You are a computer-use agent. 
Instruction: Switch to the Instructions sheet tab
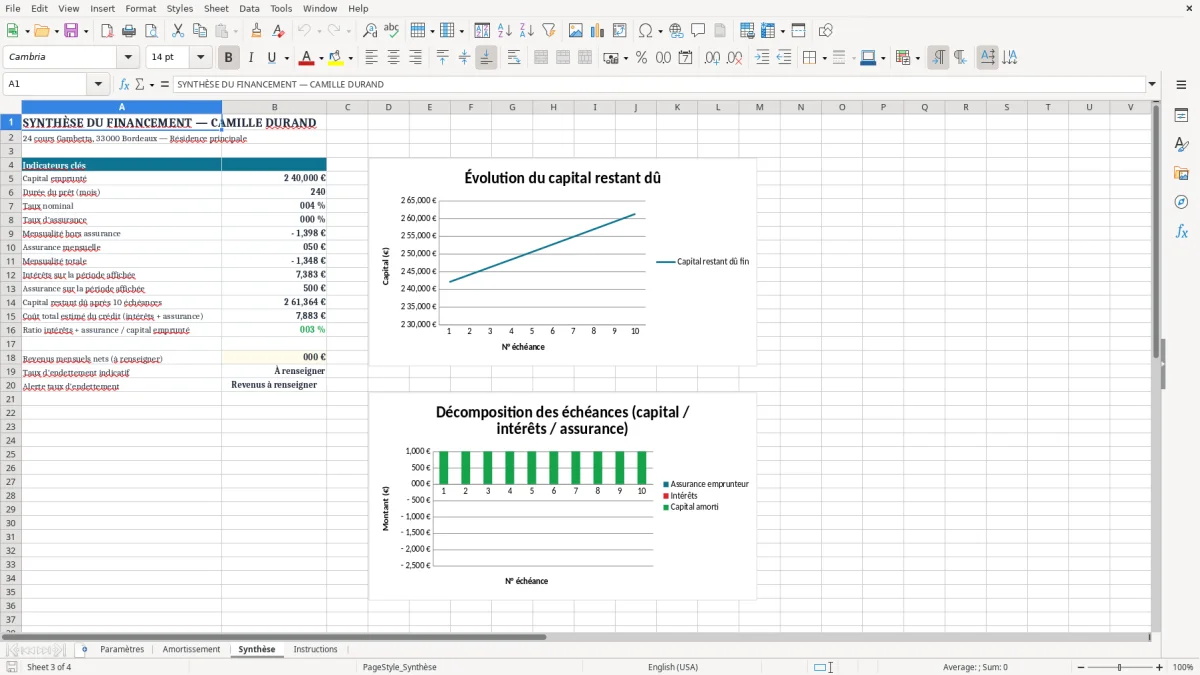click(x=315, y=650)
